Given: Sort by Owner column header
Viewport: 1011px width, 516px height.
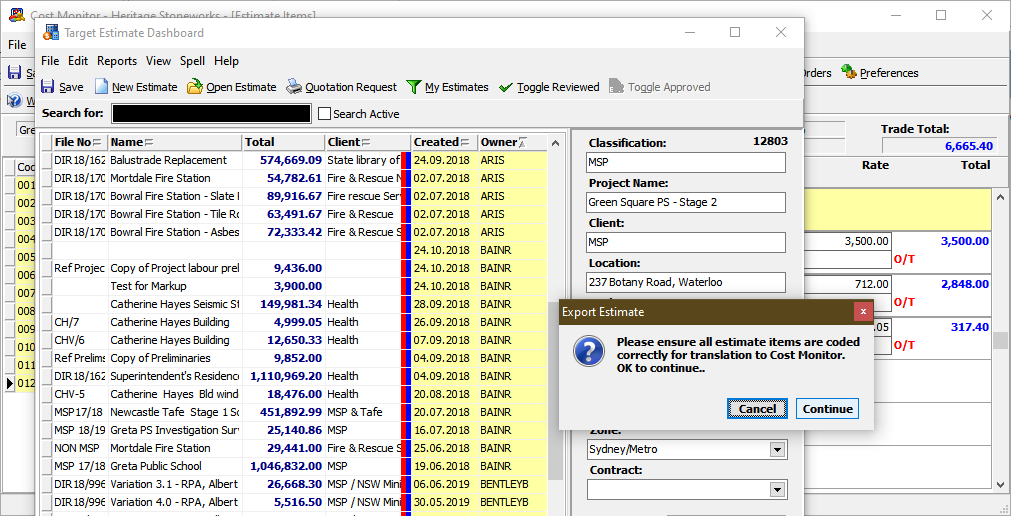Looking at the screenshot, I should click(512, 142).
